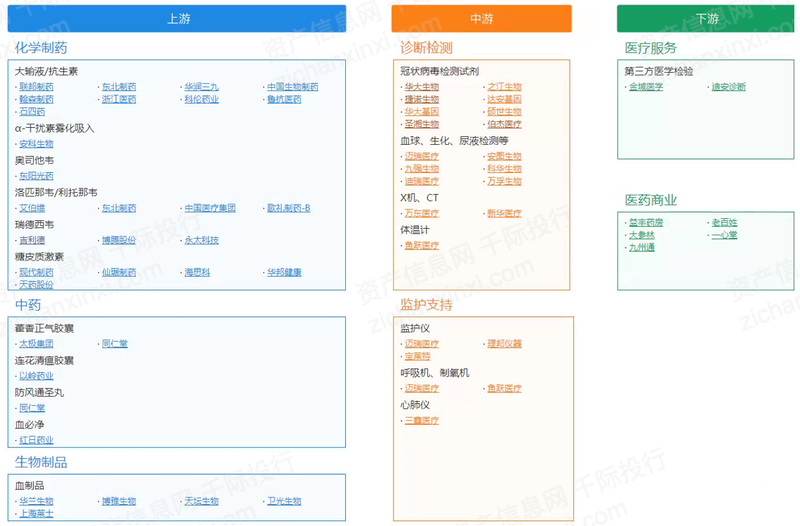Screen dimensions: 800x526
Task: Open 鱼跃医疗 under 体温计
Action: [x=422, y=246]
